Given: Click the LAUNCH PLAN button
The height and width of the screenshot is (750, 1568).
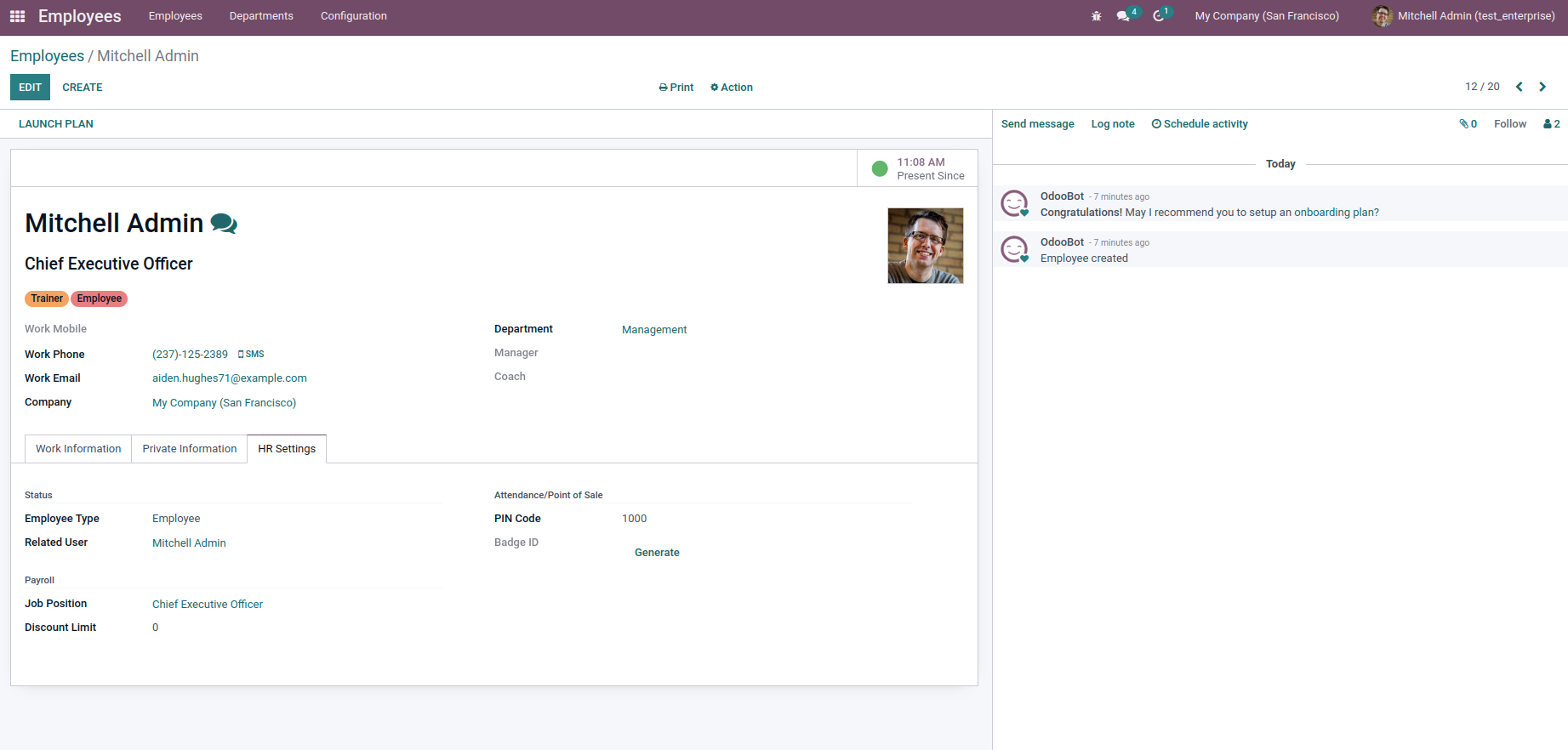Looking at the screenshot, I should point(56,124).
